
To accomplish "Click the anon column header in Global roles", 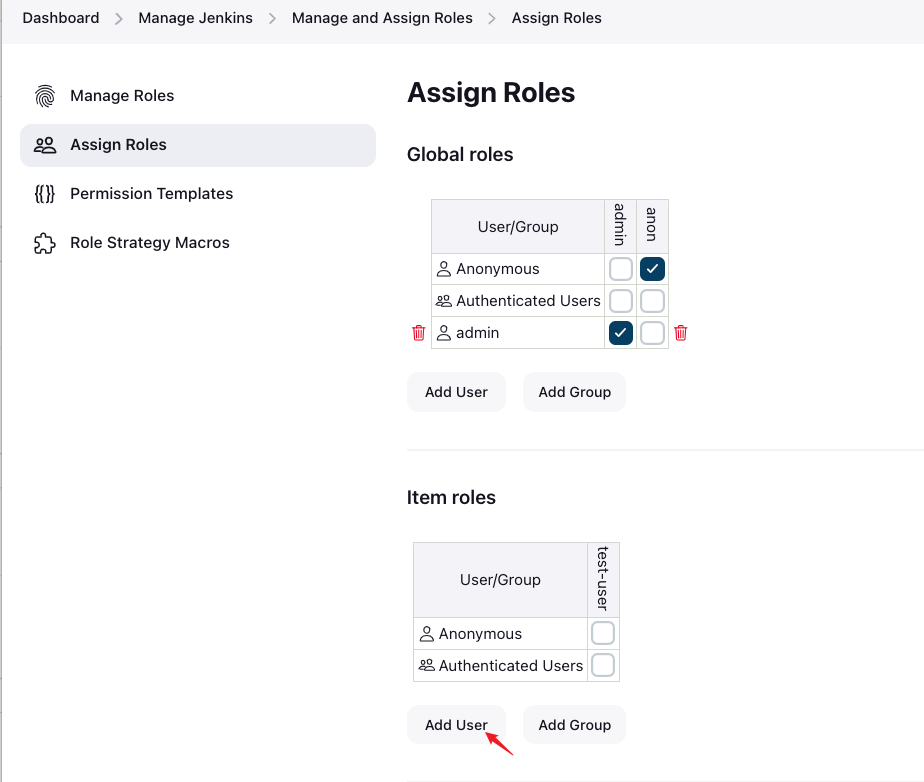I will click(652, 225).
